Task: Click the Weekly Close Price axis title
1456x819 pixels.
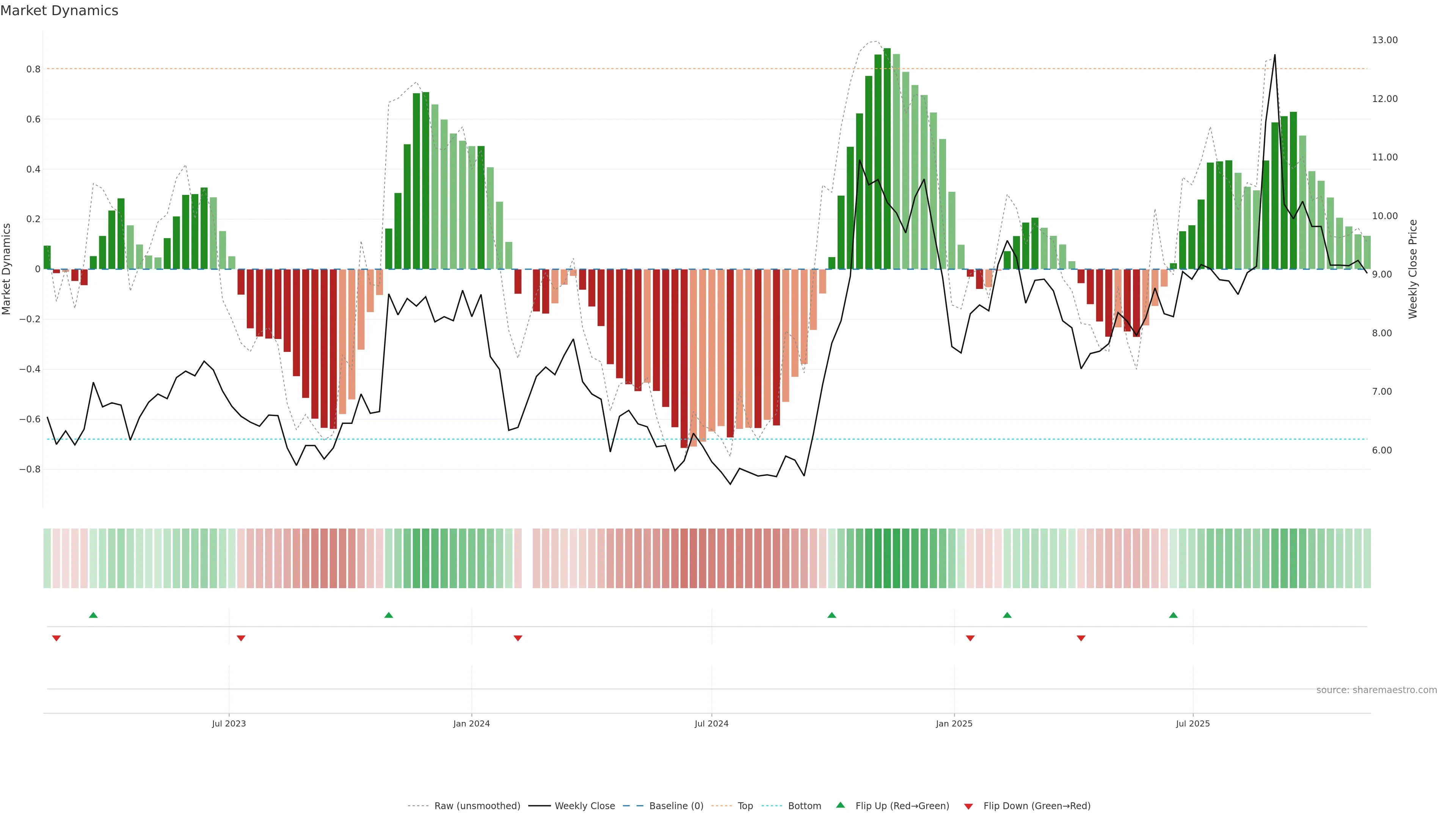Action: click(x=1413, y=269)
